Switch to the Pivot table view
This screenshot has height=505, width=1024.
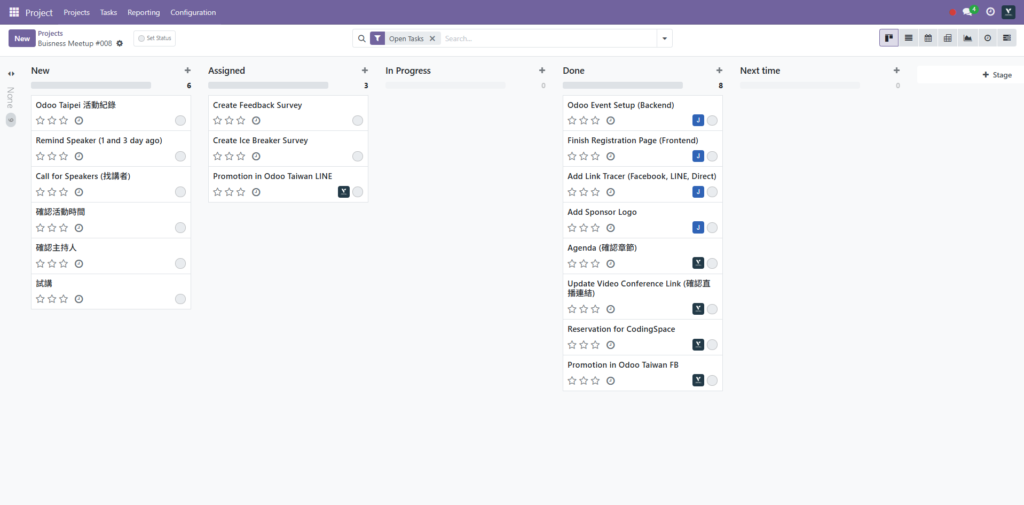click(947, 38)
